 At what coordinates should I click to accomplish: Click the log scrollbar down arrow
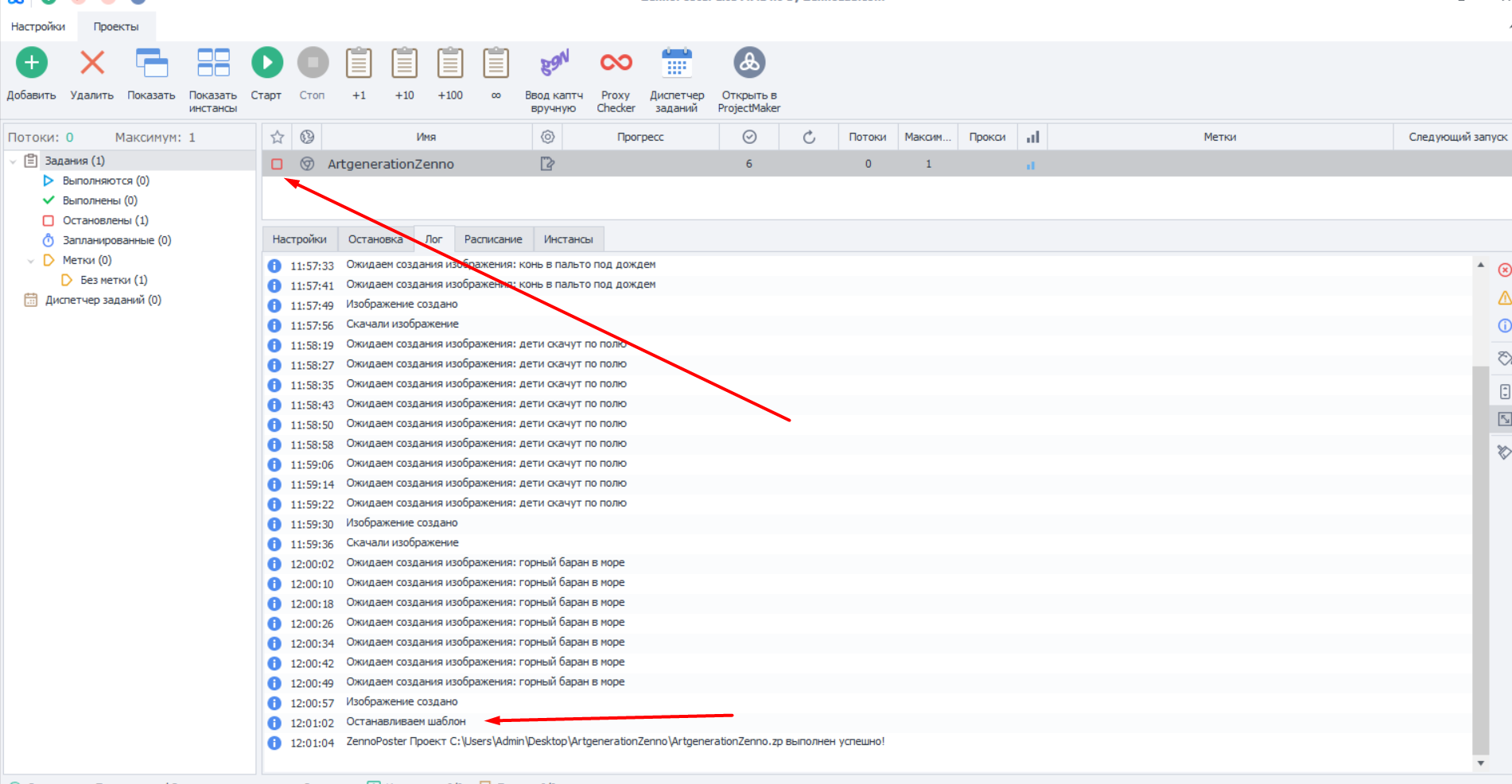(x=1480, y=763)
